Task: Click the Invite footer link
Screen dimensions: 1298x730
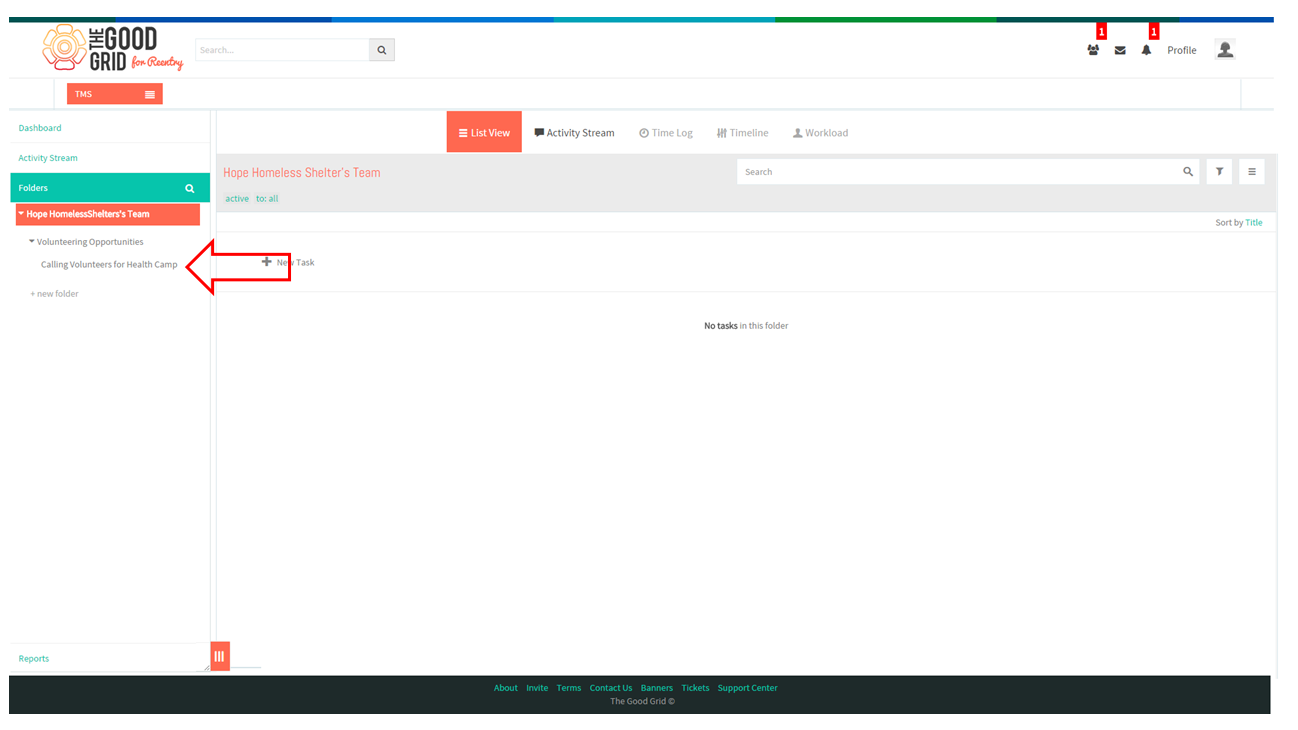Action: (537, 688)
